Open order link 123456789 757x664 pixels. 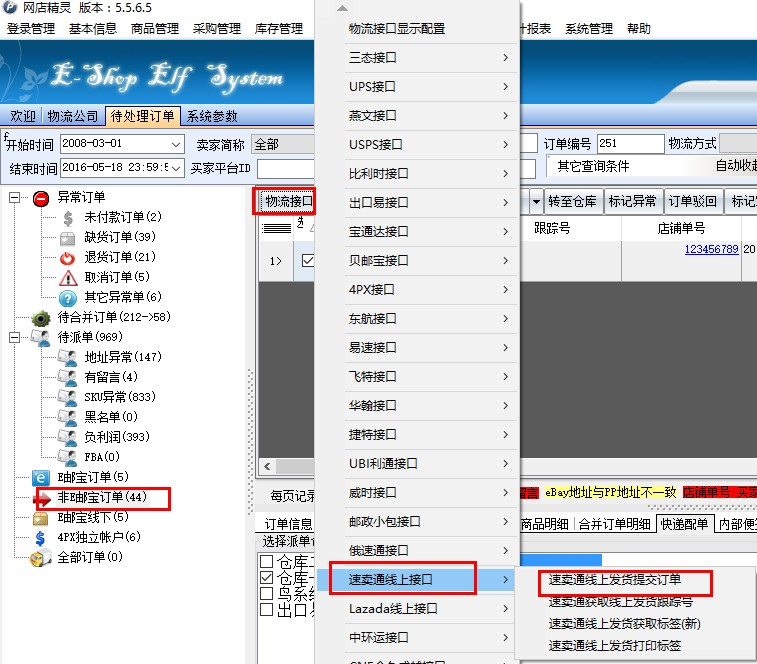click(x=711, y=249)
